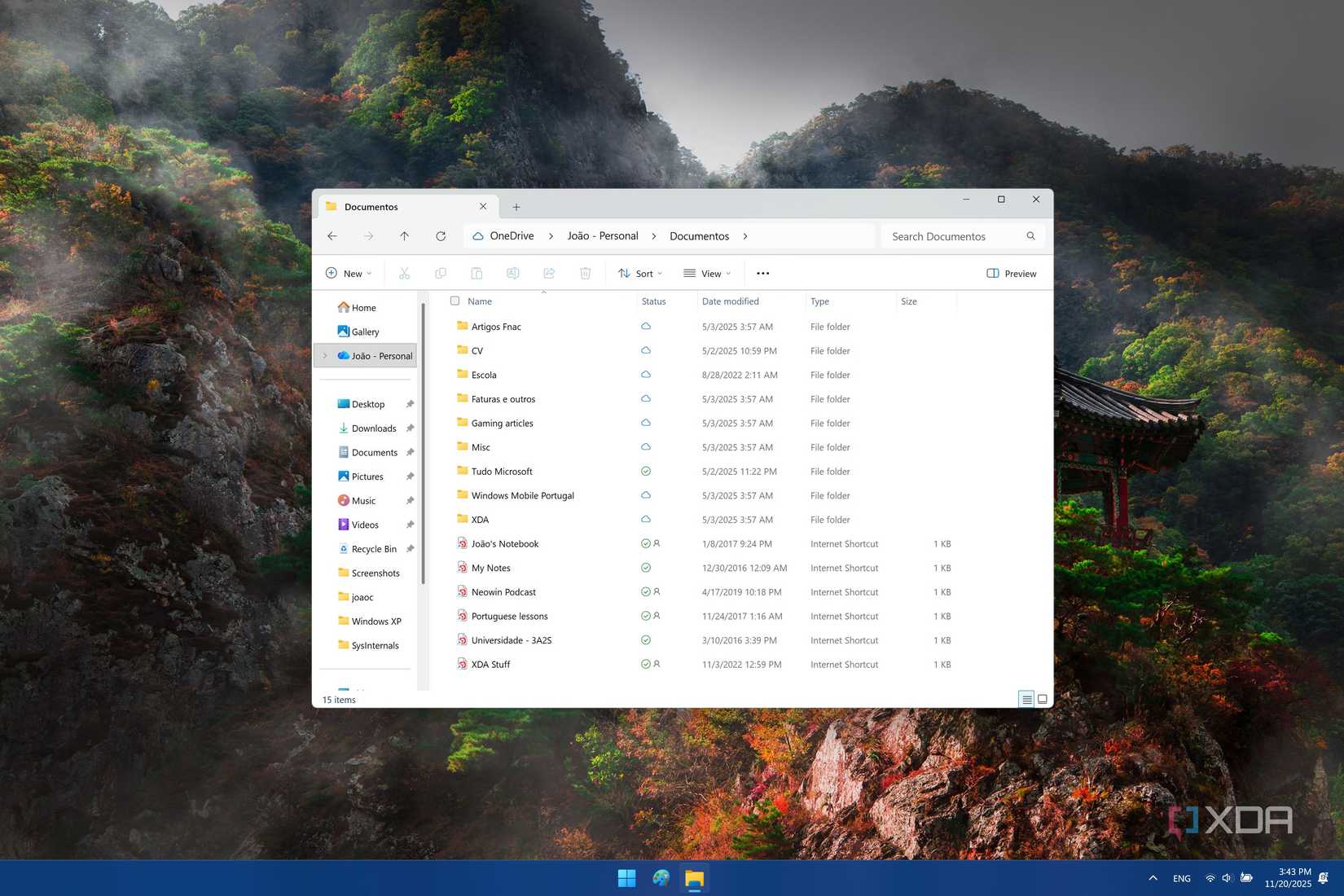Unpin Downloads using its pin icon
Screen dimensions: 1344x896
410,428
